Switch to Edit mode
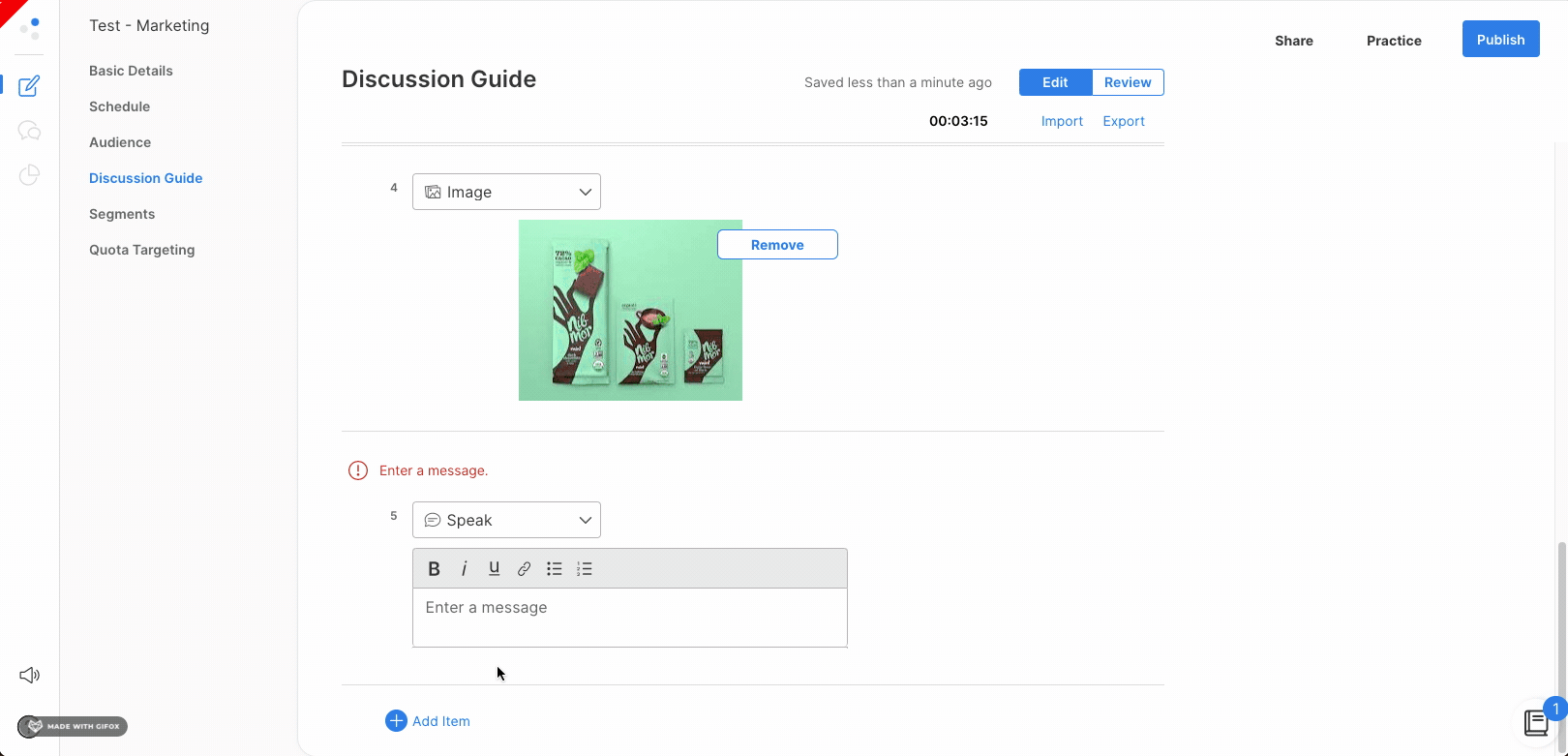The image size is (1568, 756). (x=1055, y=82)
